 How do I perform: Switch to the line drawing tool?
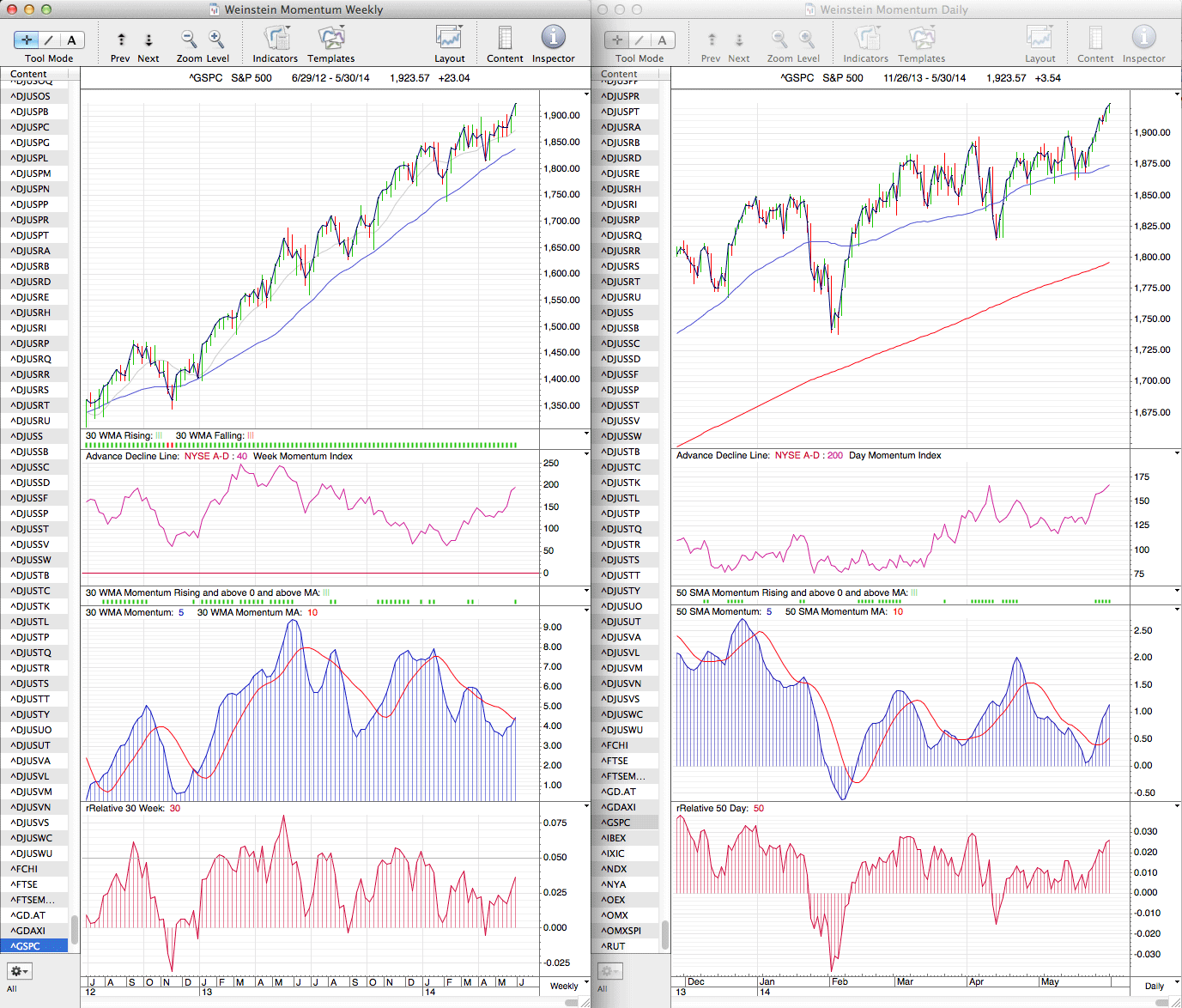tap(49, 40)
